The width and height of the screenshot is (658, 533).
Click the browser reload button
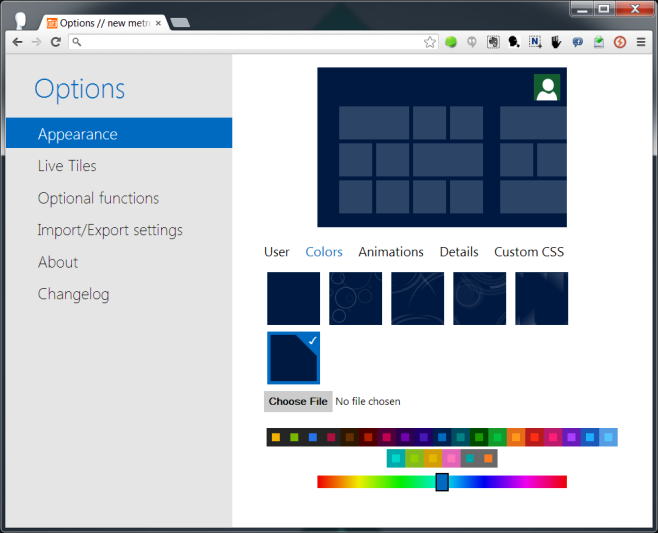coord(56,42)
